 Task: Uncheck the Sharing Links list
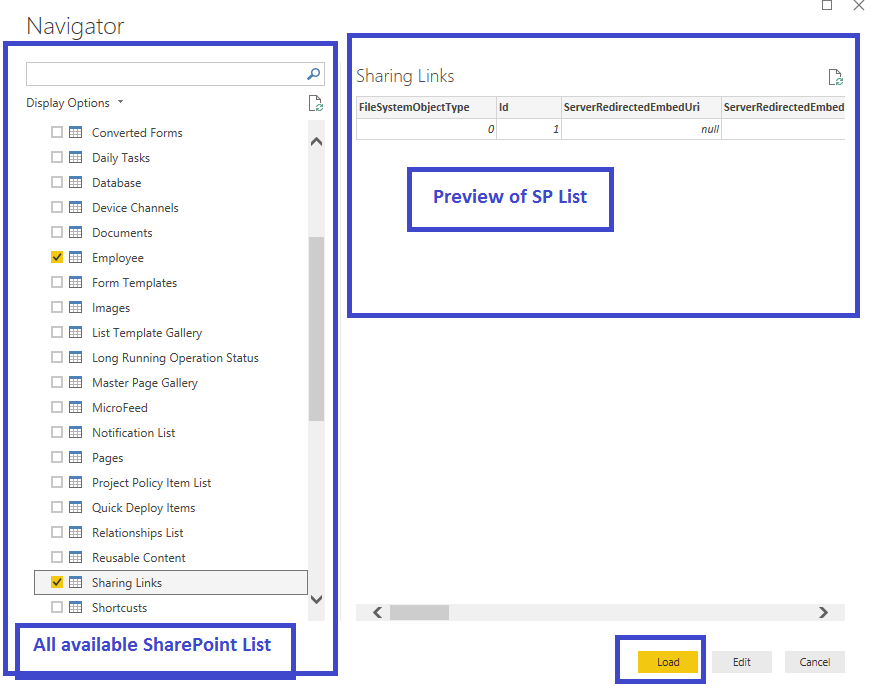[x=56, y=582]
